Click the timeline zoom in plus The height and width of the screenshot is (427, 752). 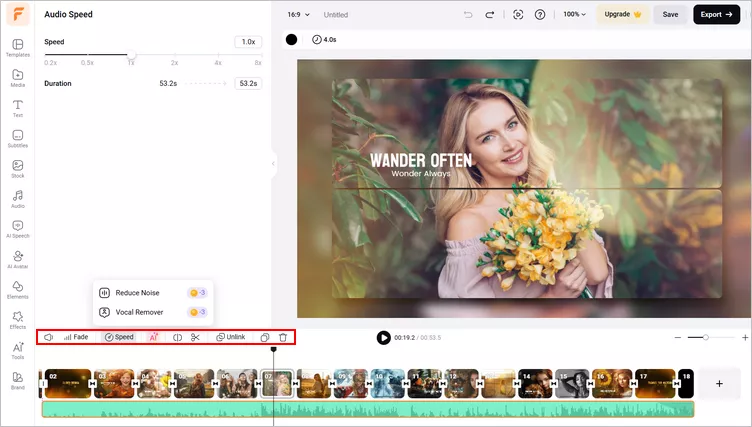pos(745,338)
